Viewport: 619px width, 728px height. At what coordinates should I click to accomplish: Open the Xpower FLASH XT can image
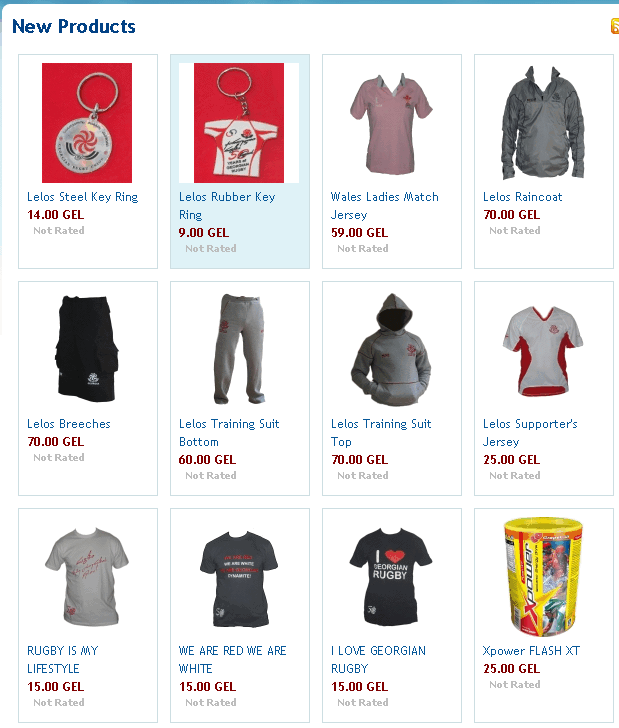(543, 577)
